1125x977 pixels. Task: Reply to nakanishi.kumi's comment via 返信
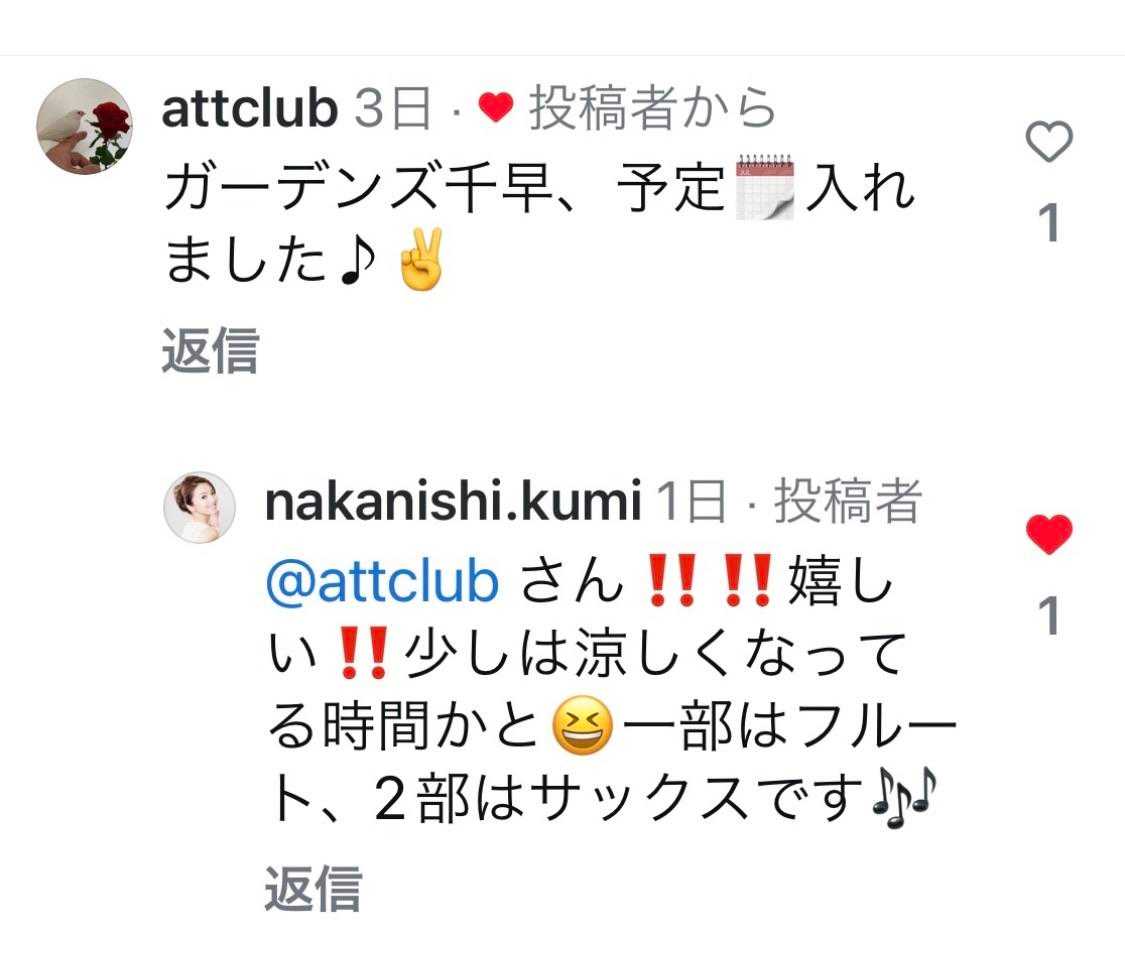(313, 888)
